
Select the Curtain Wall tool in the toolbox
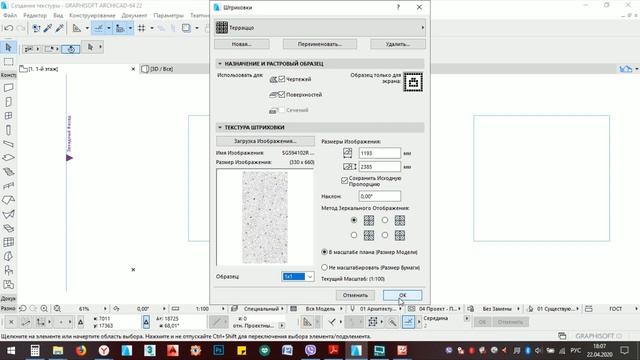8,242
